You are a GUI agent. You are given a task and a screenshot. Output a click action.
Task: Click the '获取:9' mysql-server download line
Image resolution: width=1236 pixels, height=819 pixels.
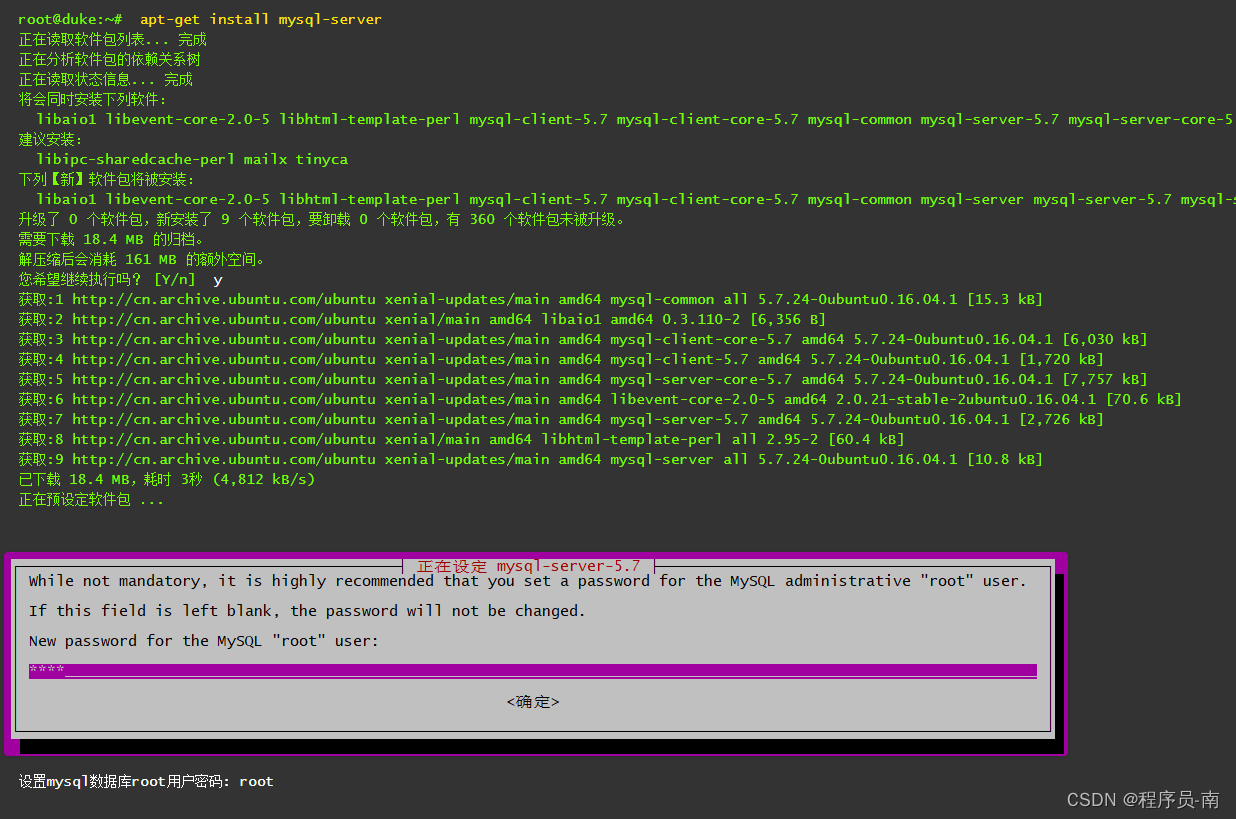530,459
